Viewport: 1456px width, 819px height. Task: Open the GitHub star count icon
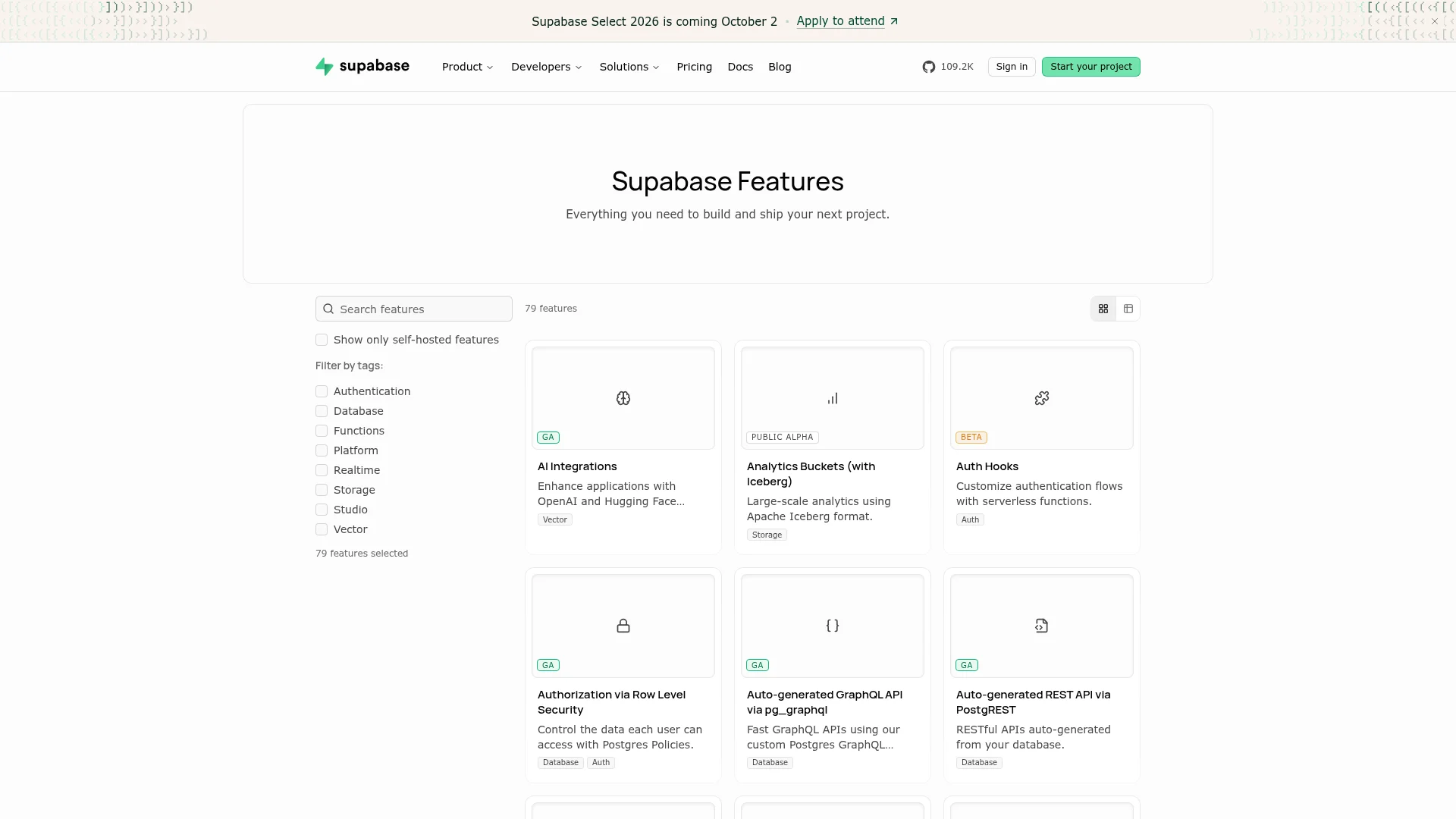coord(928,67)
